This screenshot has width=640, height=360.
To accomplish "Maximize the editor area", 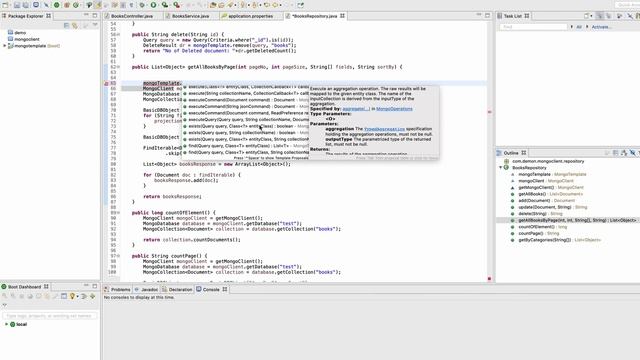I will click(x=487, y=15).
